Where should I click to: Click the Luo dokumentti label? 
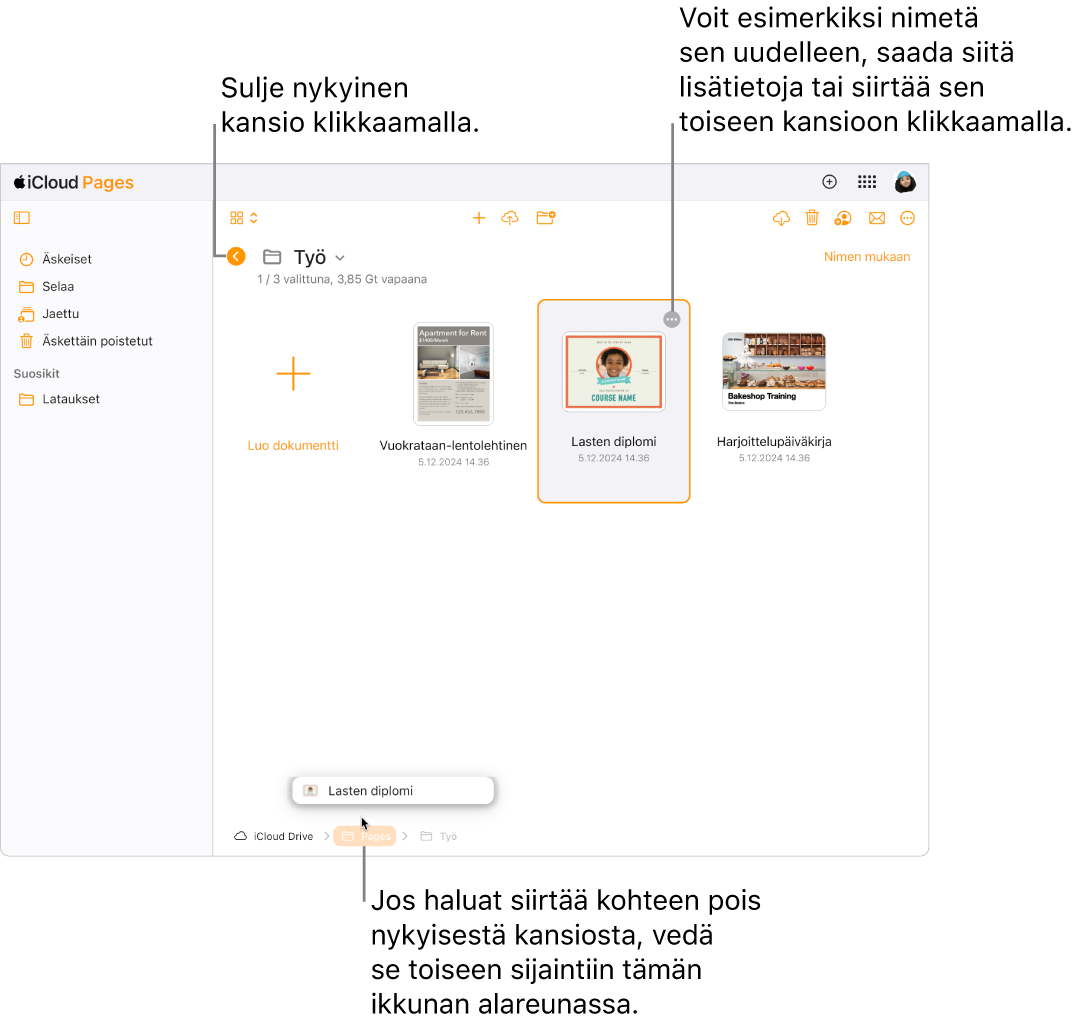tap(293, 445)
